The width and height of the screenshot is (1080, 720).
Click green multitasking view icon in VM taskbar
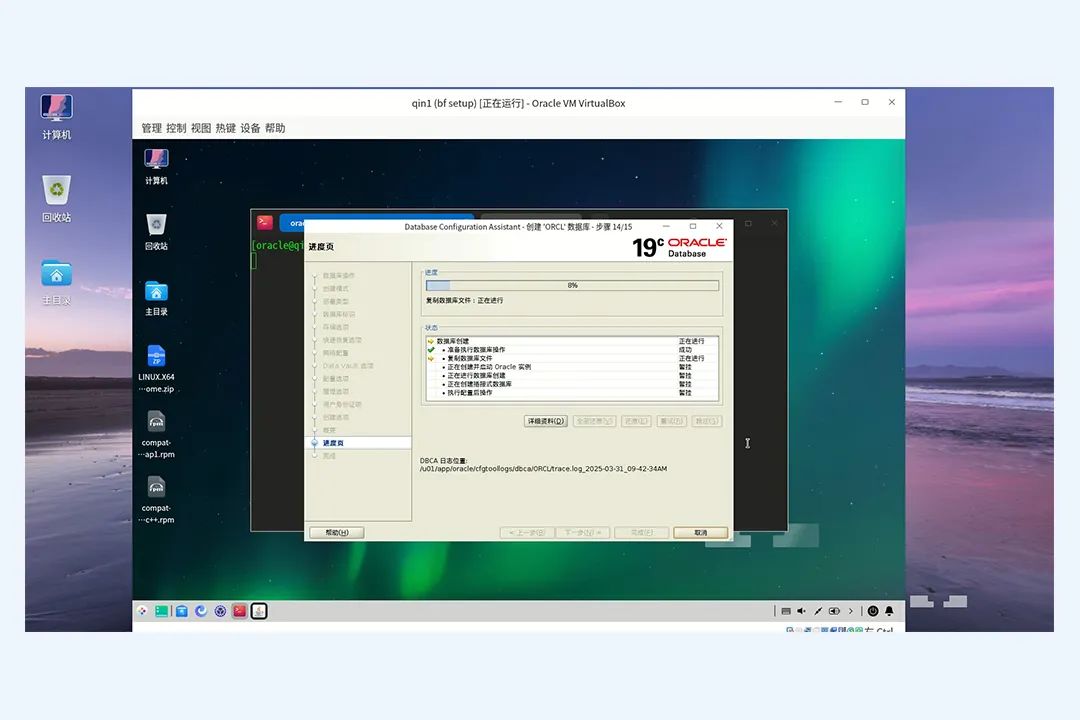point(161,611)
